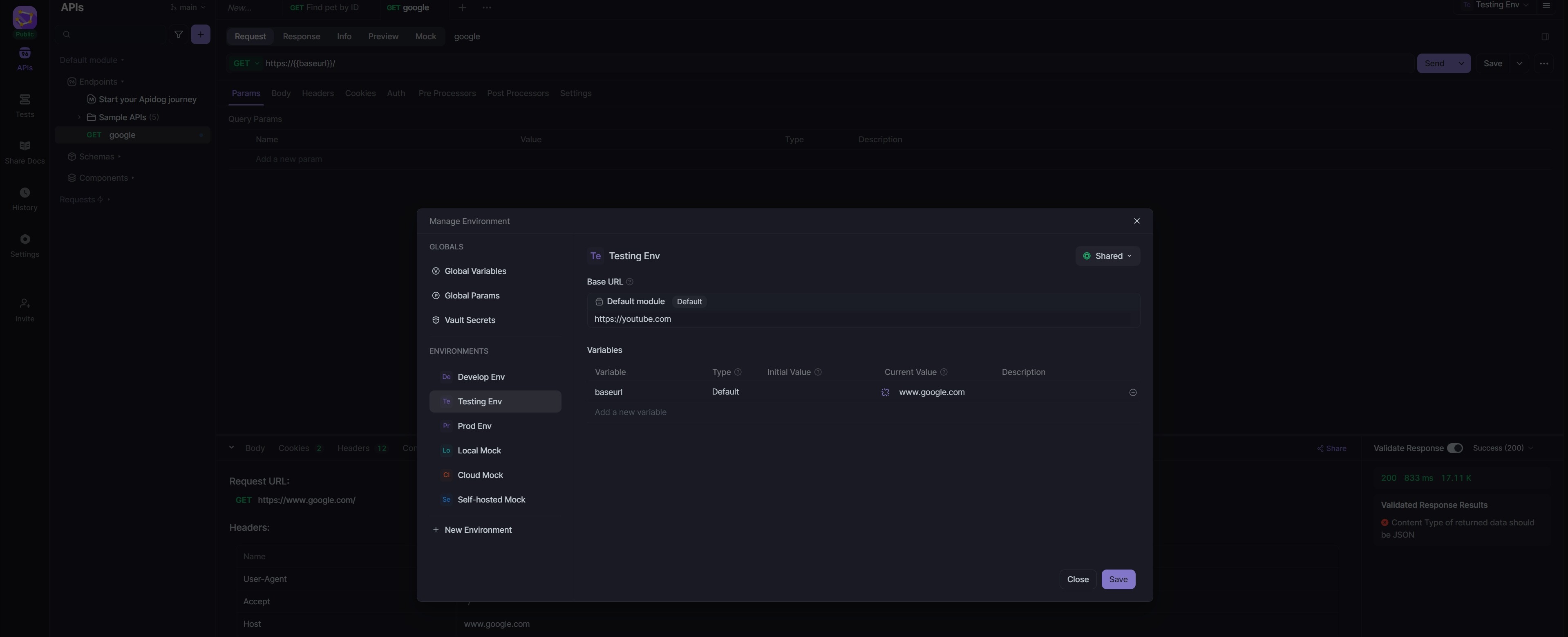This screenshot has height=637, width=1568.
Task: Open the Success (200) response dropdown
Action: point(1502,448)
